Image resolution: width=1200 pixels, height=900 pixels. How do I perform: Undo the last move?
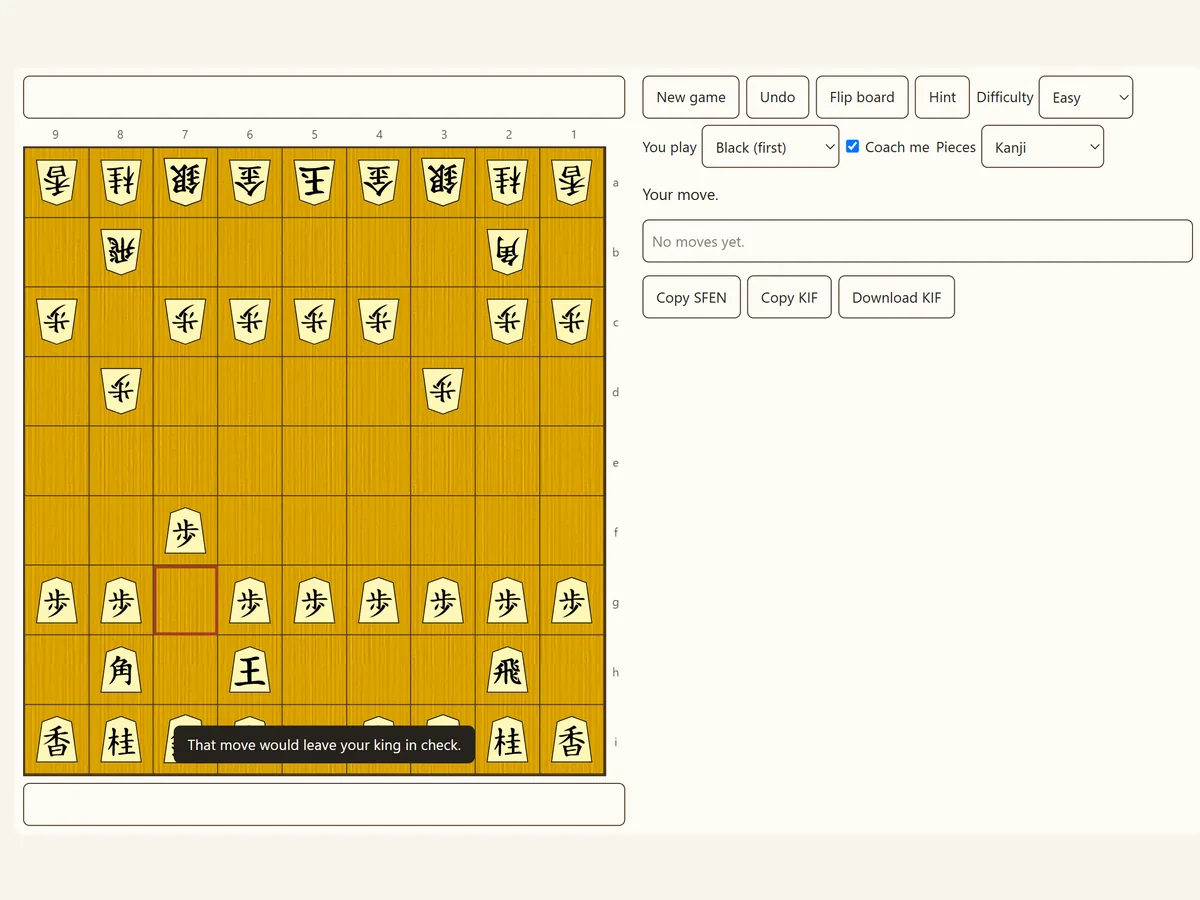coord(777,97)
